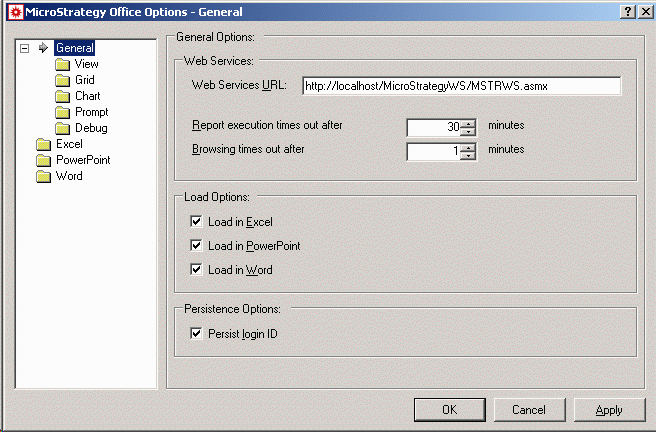Select Excel in the options tree

pyautogui.click(x=69, y=144)
